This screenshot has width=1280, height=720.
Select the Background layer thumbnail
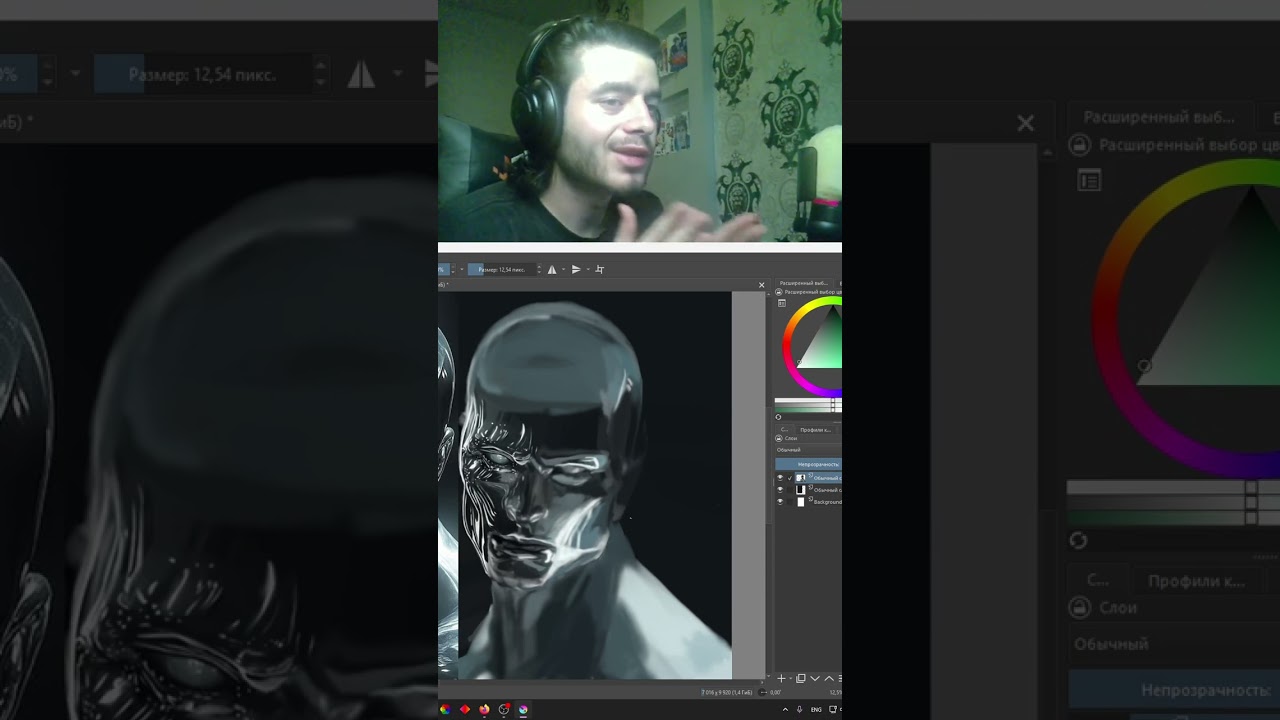(801, 502)
